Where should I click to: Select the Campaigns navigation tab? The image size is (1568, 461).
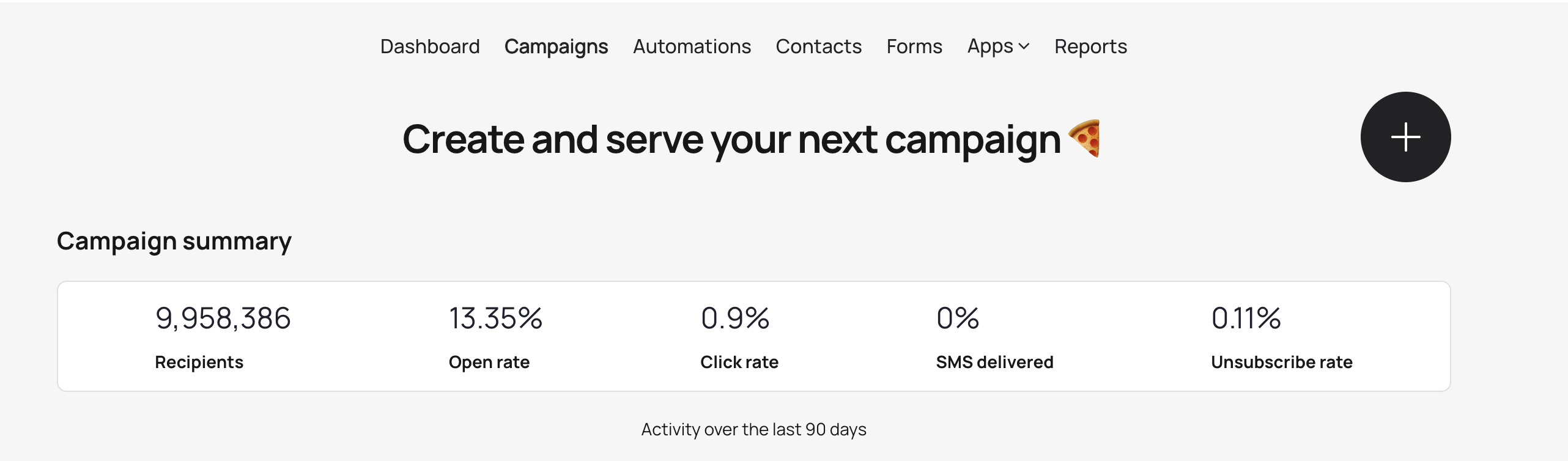[x=556, y=46]
